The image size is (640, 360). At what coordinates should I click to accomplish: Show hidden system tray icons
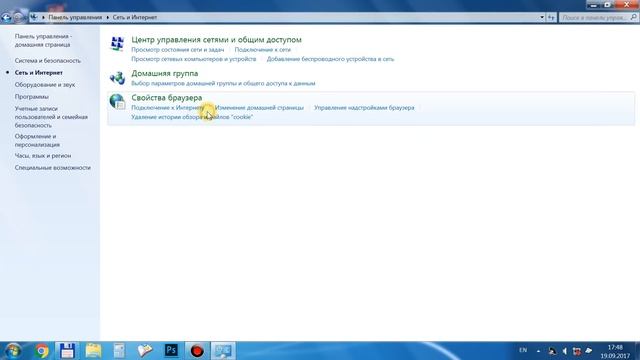pos(538,351)
